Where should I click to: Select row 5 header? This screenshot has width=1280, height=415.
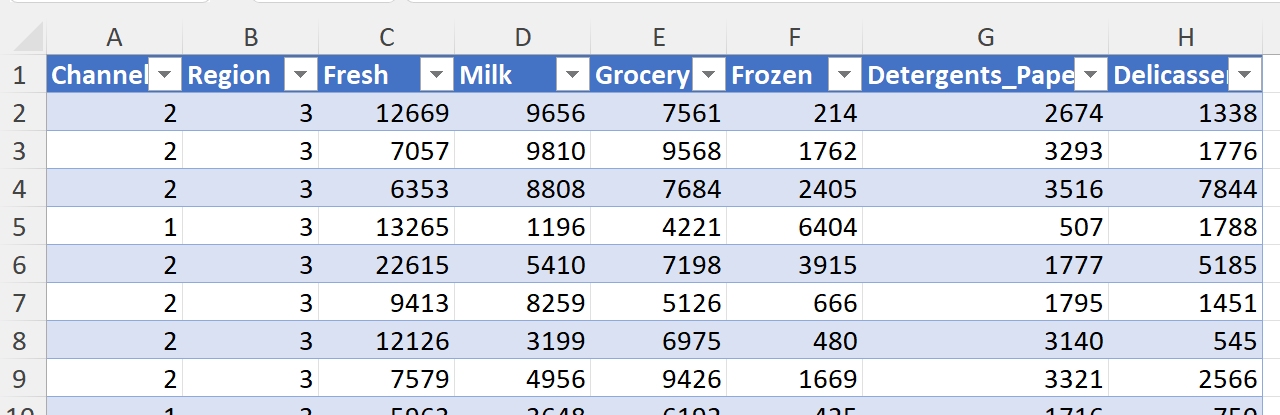pos(19,228)
